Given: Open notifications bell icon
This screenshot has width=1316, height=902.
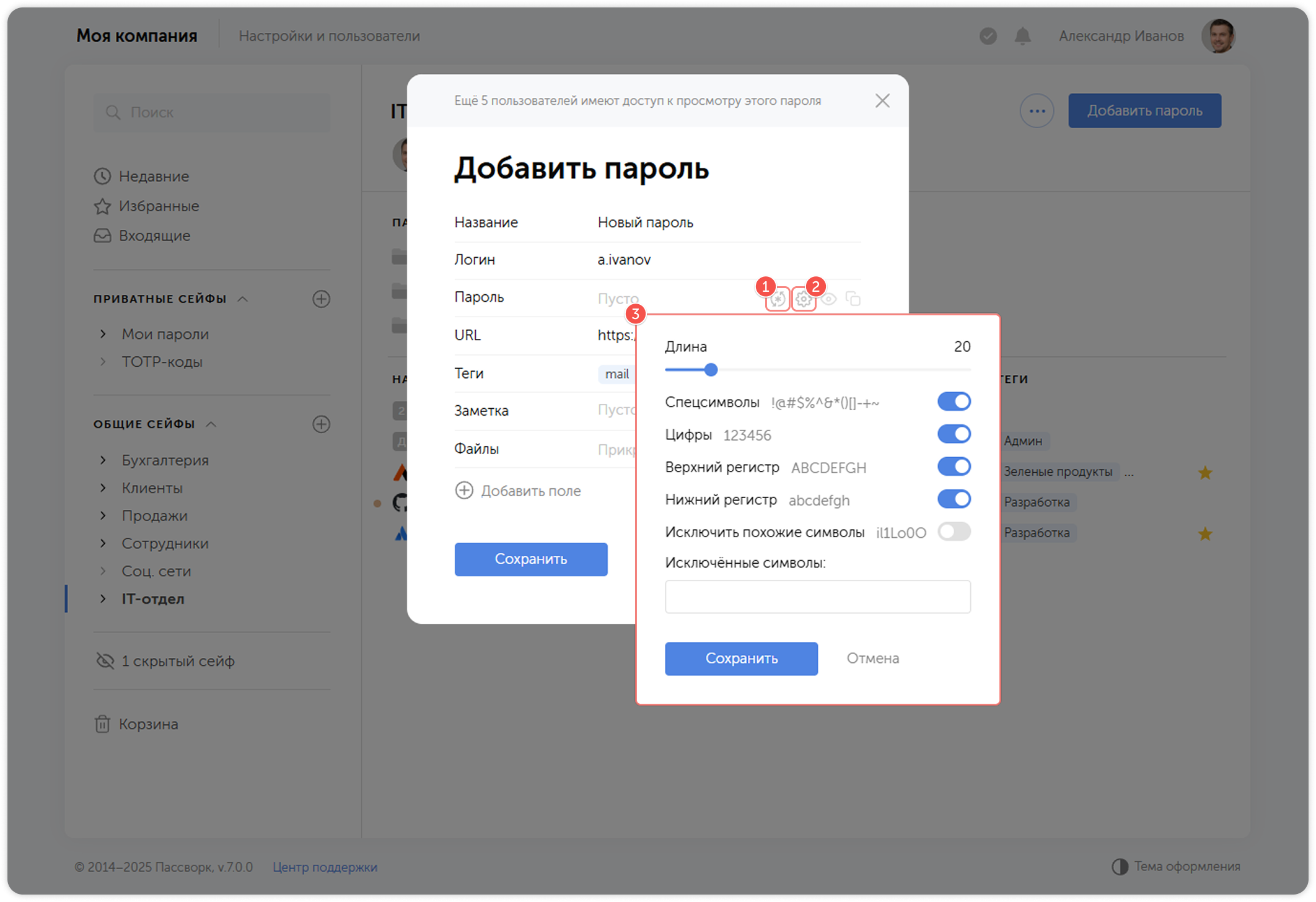Looking at the screenshot, I should pos(1023,36).
